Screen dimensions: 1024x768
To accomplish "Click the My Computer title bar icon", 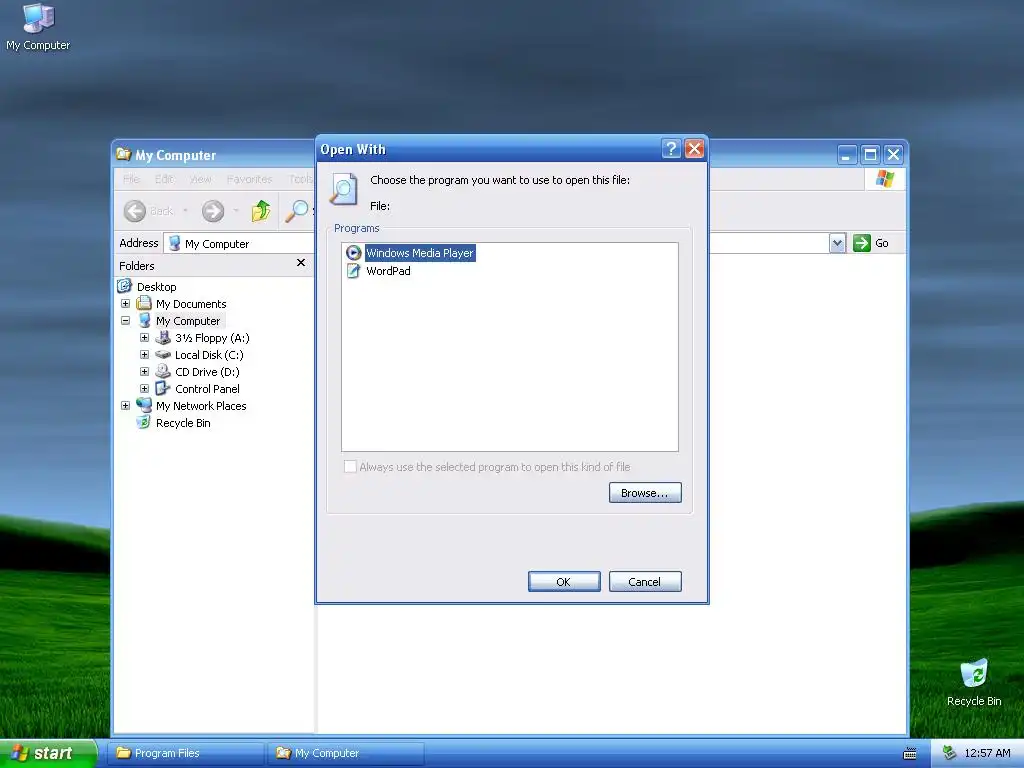I will point(123,154).
